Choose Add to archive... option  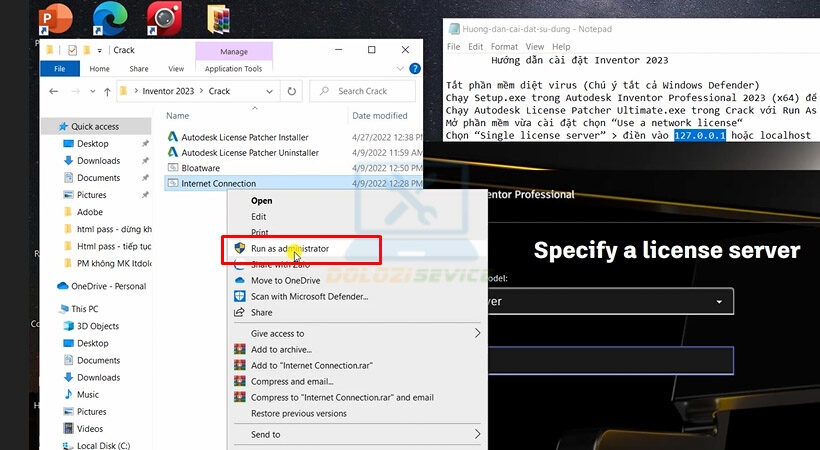point(281,350)
